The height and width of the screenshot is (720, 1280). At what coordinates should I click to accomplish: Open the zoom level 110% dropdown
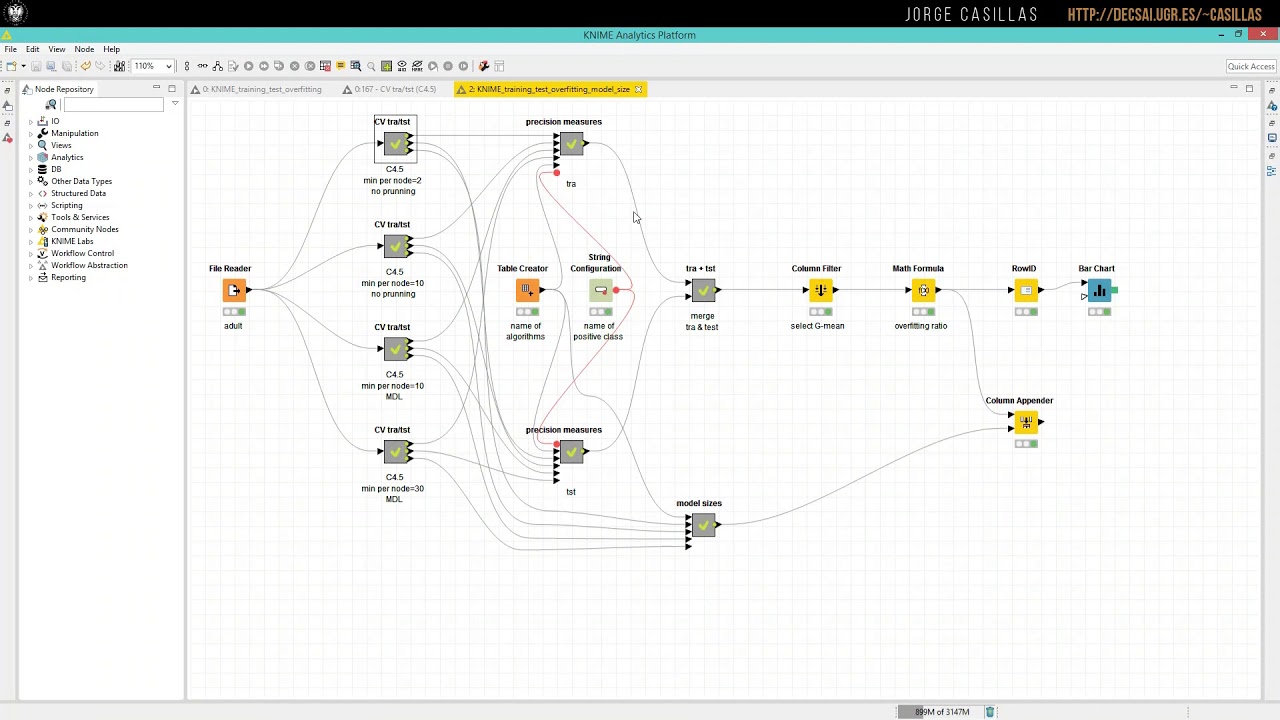point(169,66)
